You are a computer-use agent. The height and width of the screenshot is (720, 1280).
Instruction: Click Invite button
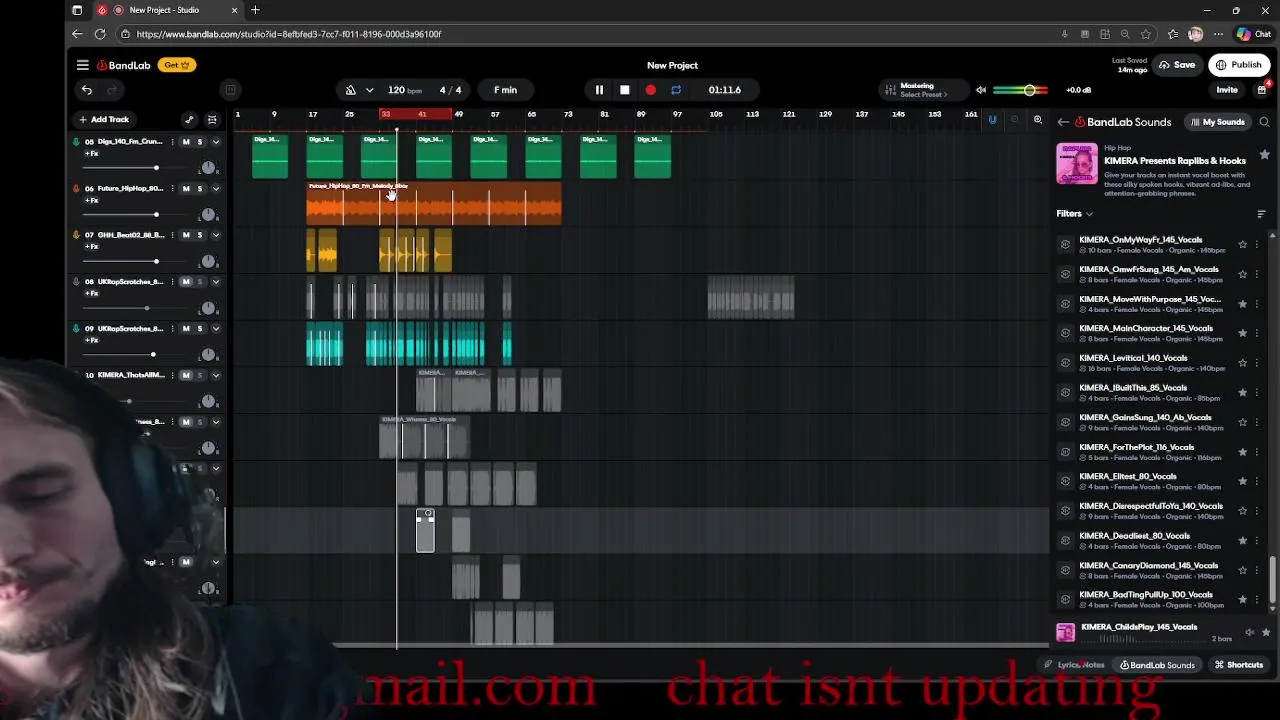tap(1227, 90)
